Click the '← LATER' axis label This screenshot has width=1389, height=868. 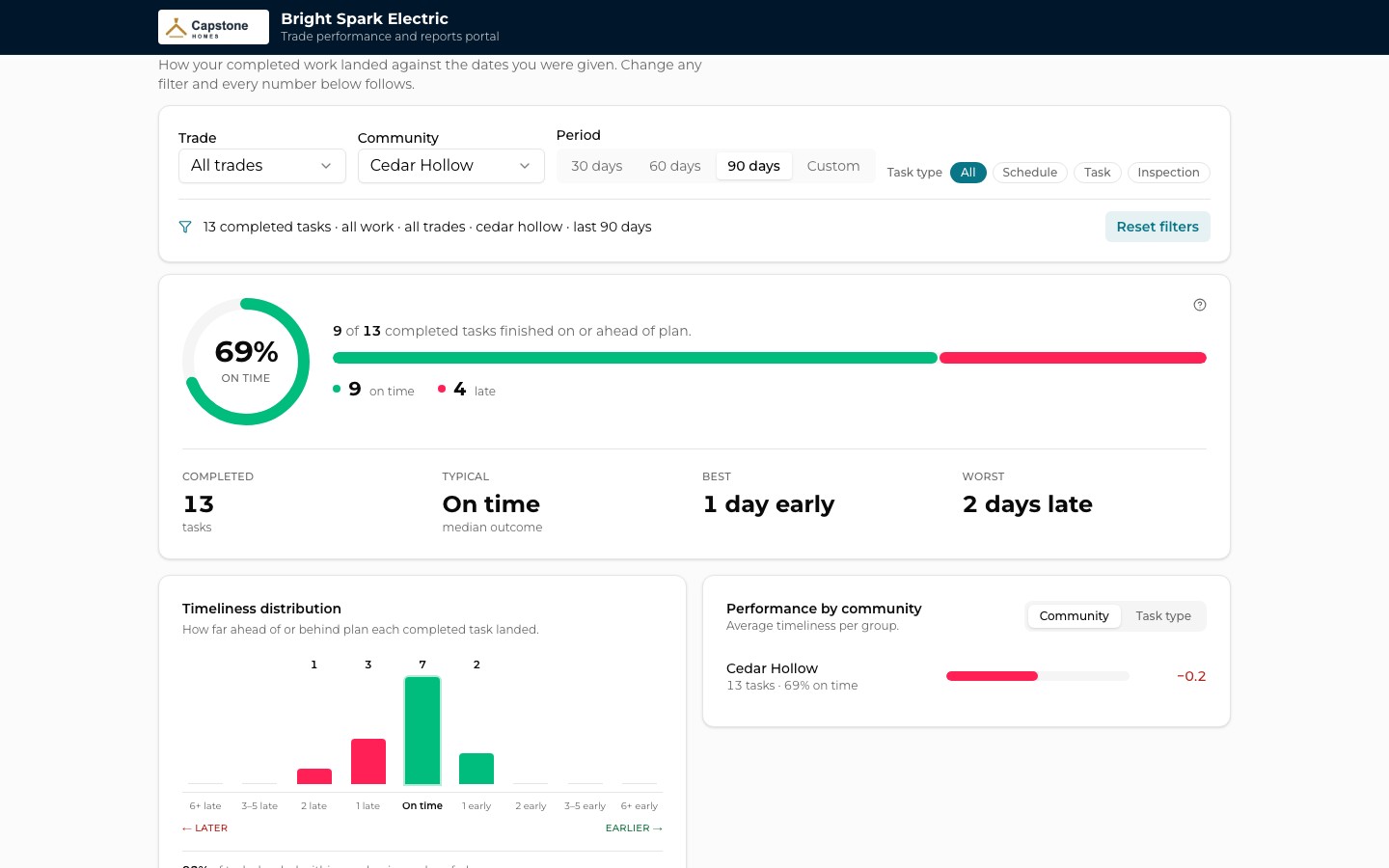tap(204, 828)
